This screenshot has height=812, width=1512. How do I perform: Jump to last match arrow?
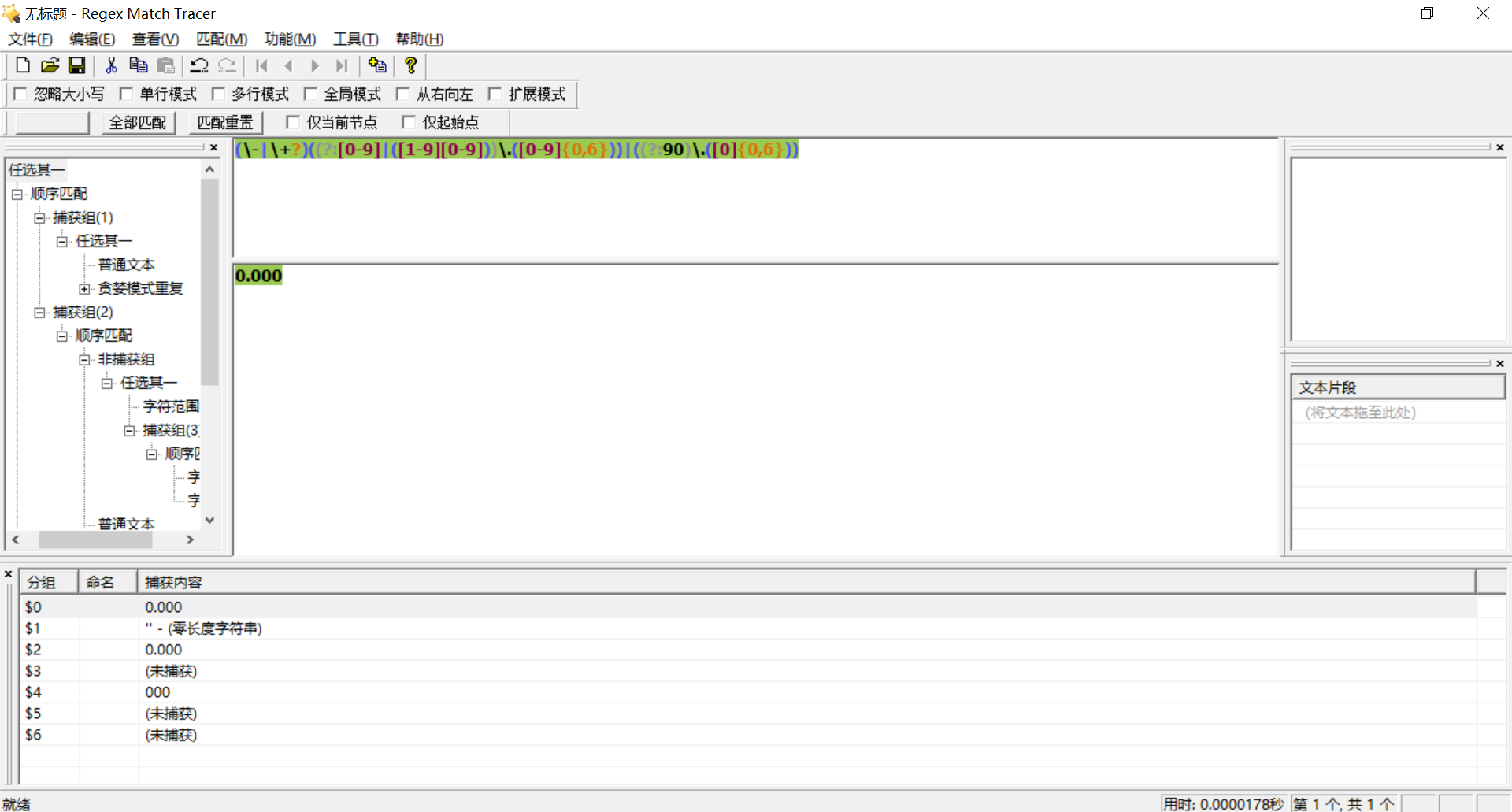point(342,65)
